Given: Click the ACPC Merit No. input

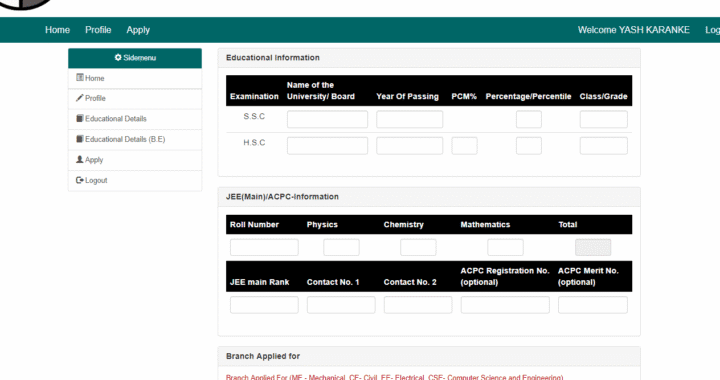Looking at the screenshot, I should tap(593, 305).
